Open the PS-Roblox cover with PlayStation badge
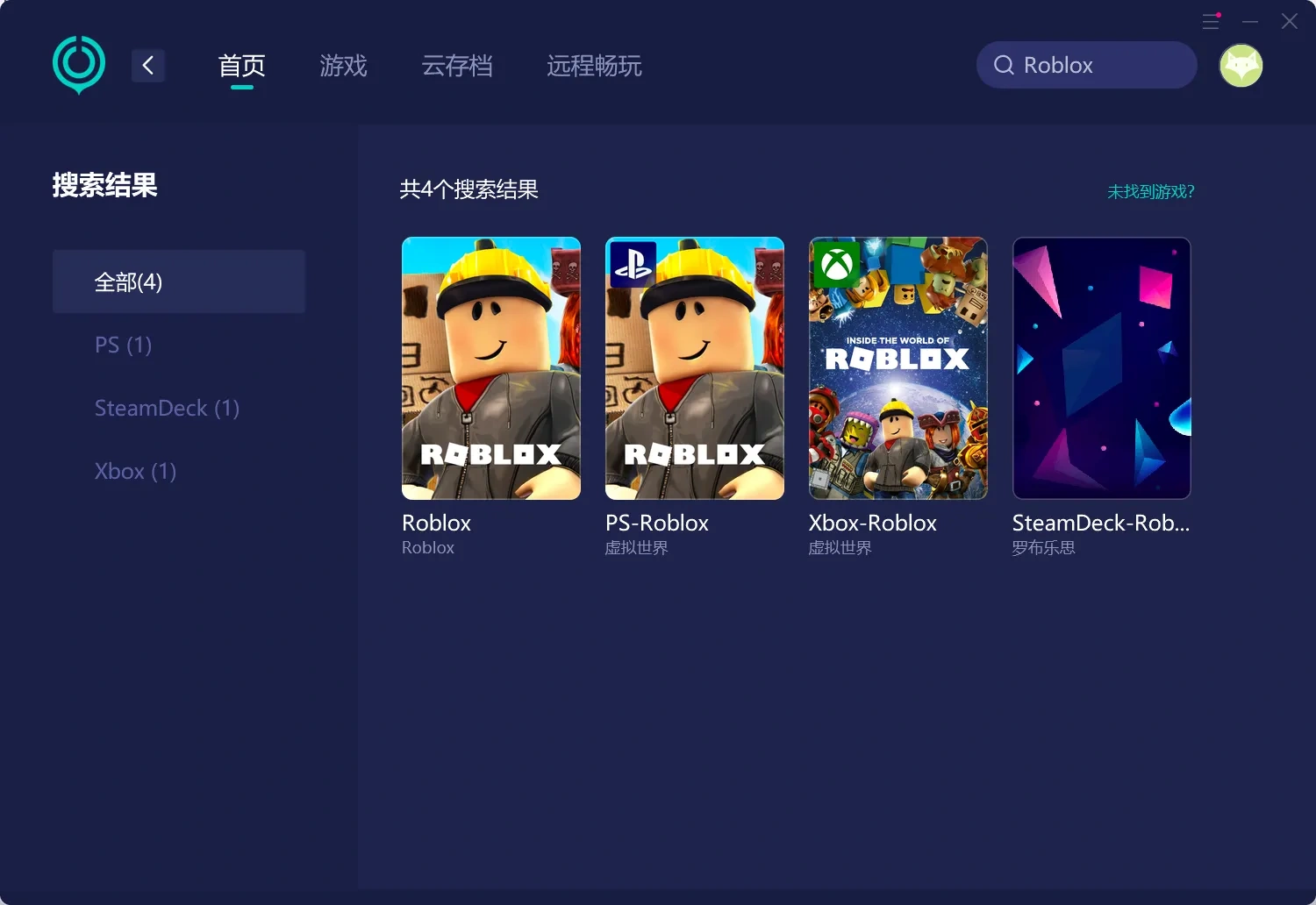 click(x=694, y=368)
